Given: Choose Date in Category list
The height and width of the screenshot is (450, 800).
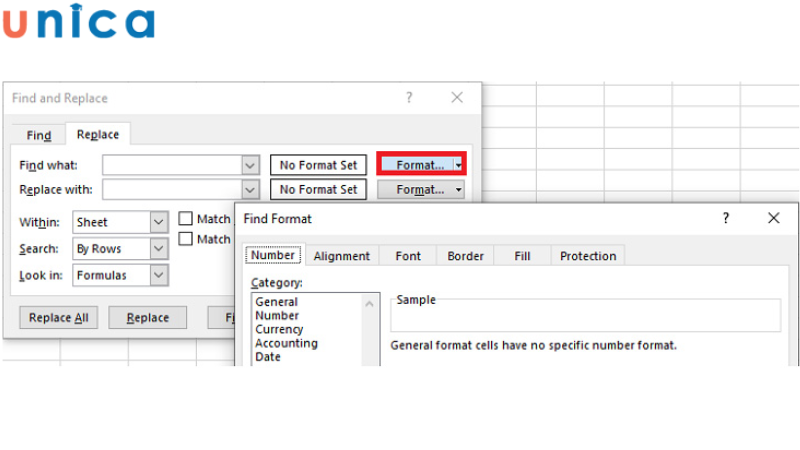Looking at the screenshot, I should coord(268,357).
